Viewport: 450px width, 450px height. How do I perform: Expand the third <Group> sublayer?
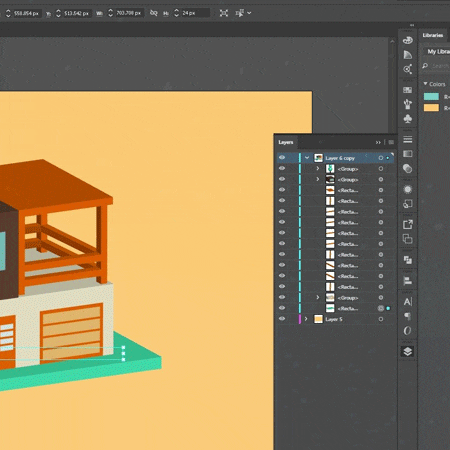(x=318, y=297)
